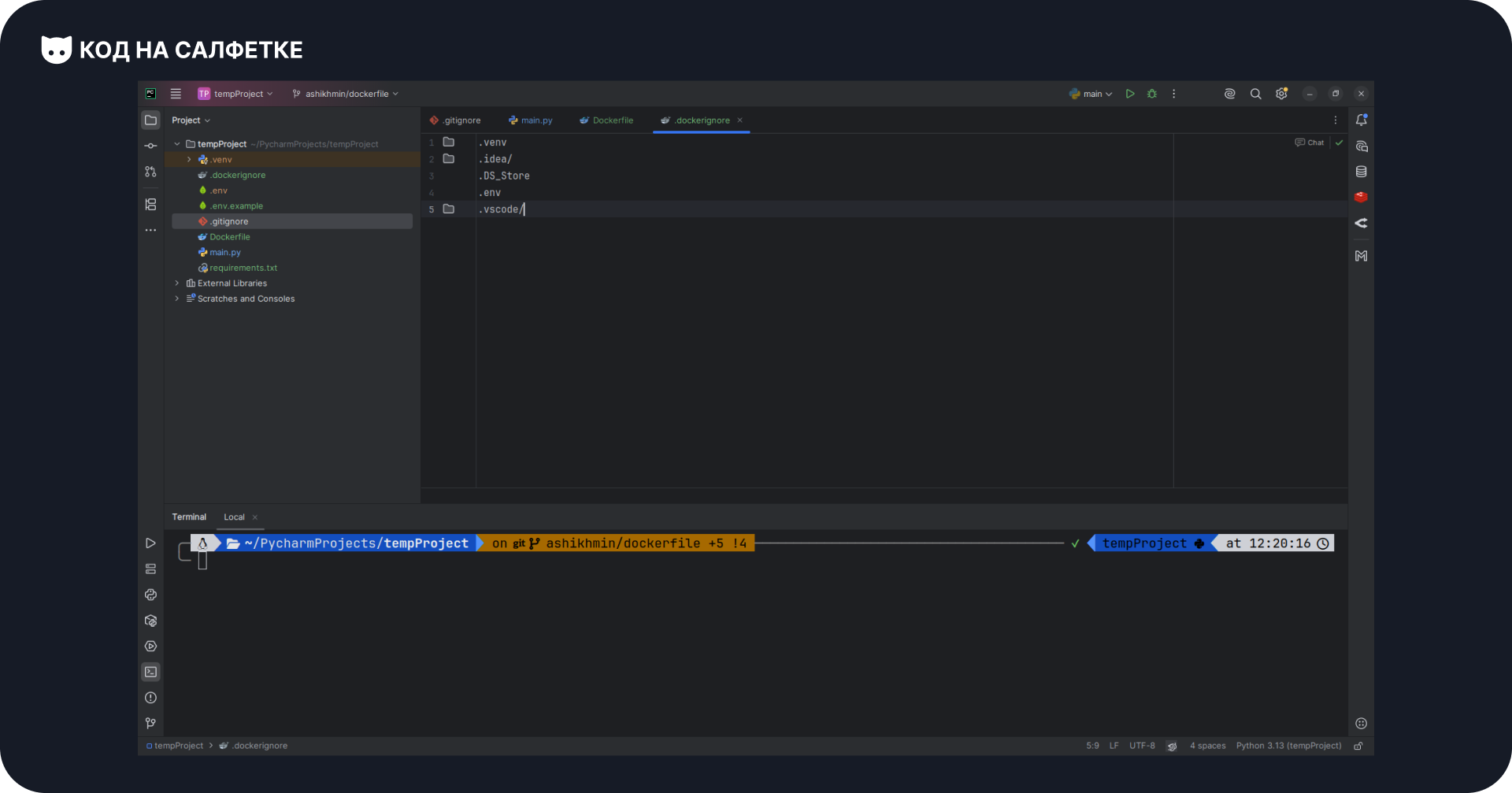Viewport: 1512px width, 793px height.
Task: Open the Project tool window icon
Action: [x=150, y=120]
